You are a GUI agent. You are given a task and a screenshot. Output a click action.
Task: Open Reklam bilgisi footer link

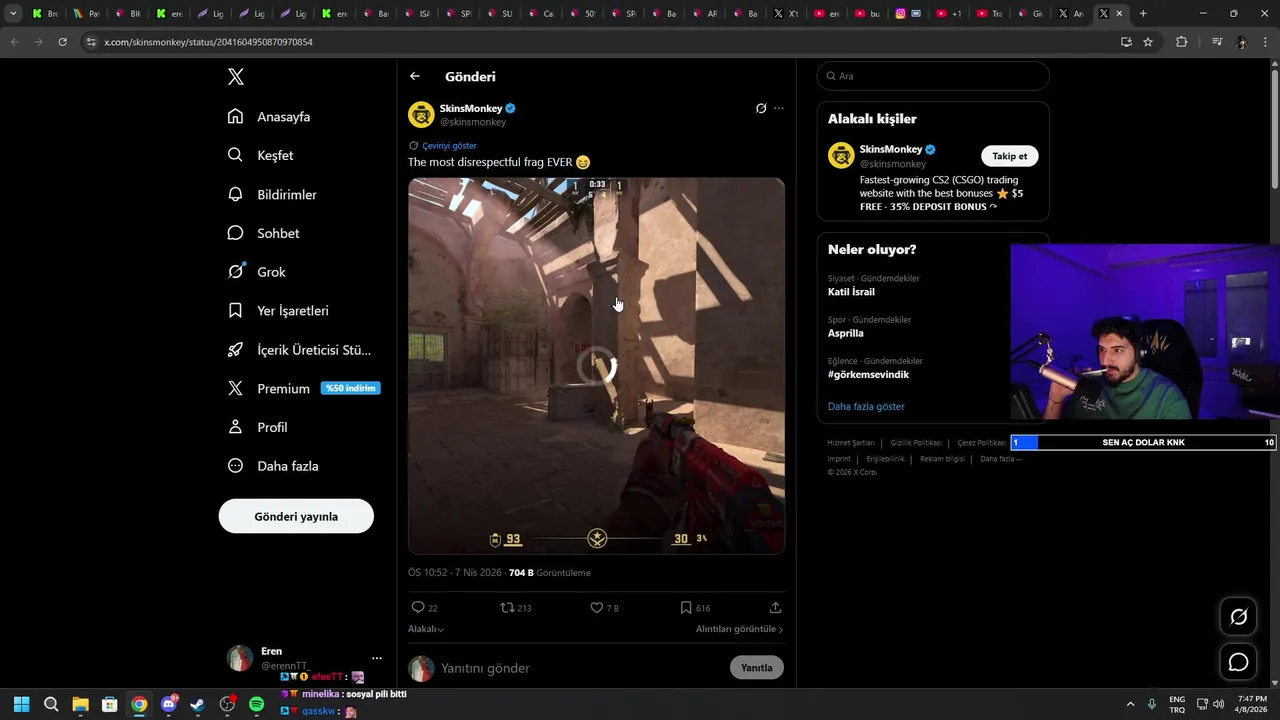point(942,459)
